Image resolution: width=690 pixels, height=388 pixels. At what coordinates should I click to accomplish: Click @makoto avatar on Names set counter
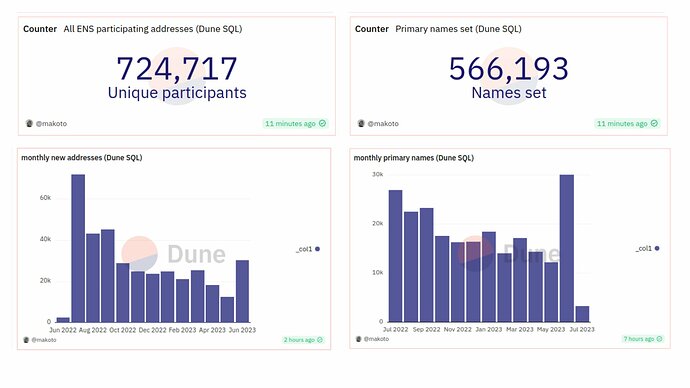(361, 124)
